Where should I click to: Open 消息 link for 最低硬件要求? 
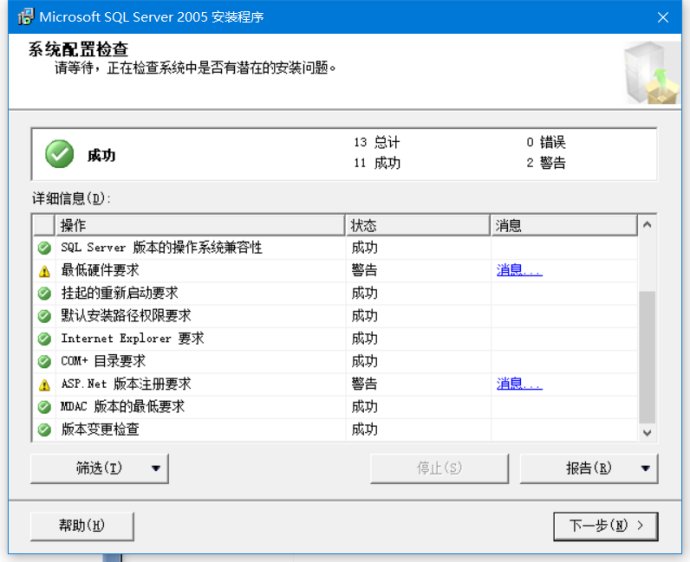[519, 270]
